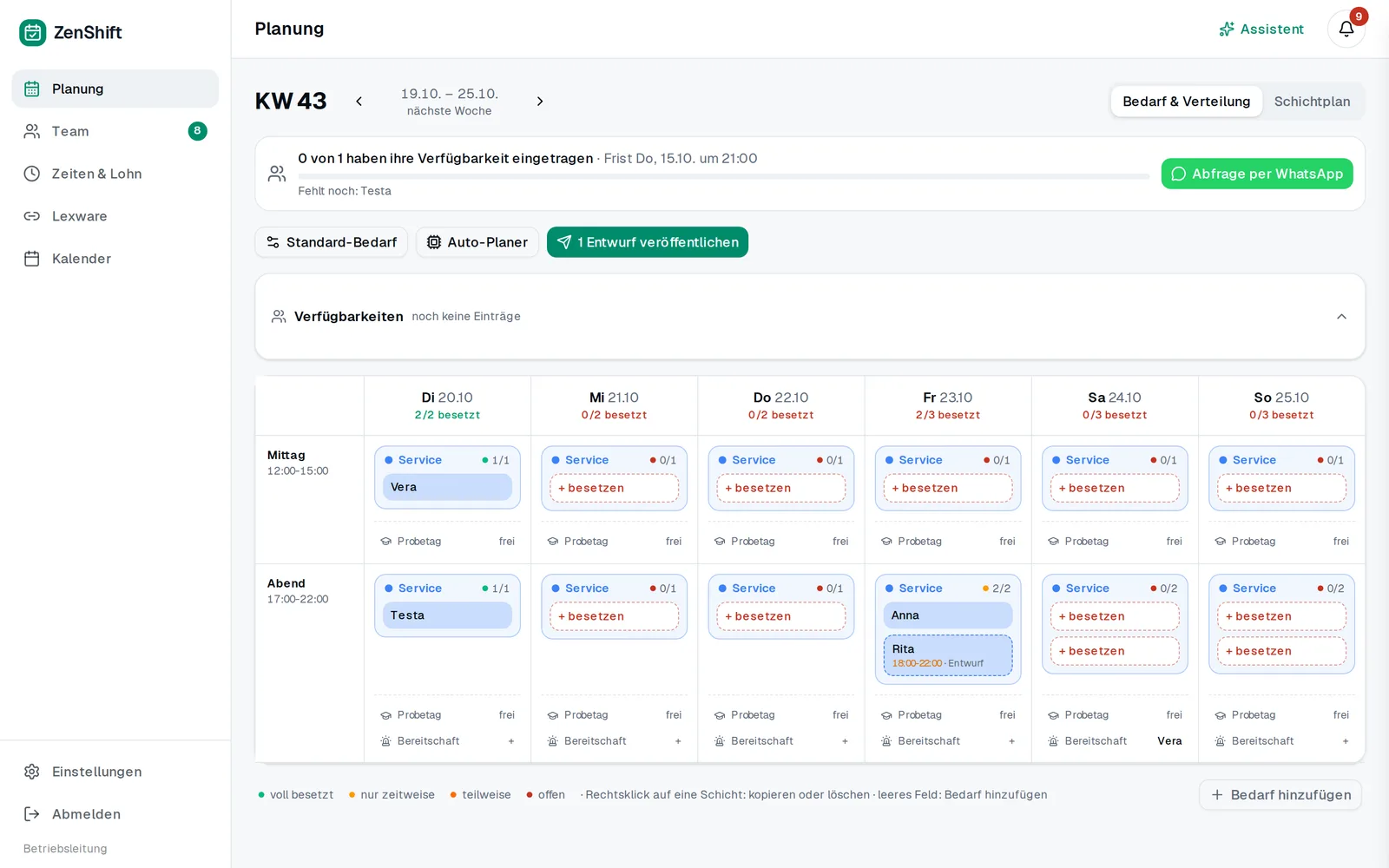The height and width of the screenshot is (868, 1389).
Task: Start the Auto-Planer
Action: pyautogui.click(x=477, y=242)
